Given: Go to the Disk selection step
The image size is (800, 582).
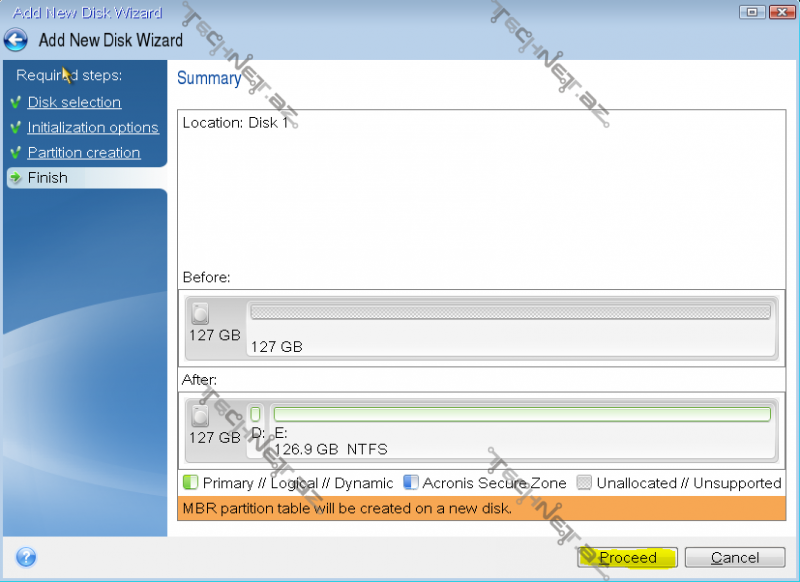Looking at the screenshot, I should pyautogui.click(x=74, y=102).
